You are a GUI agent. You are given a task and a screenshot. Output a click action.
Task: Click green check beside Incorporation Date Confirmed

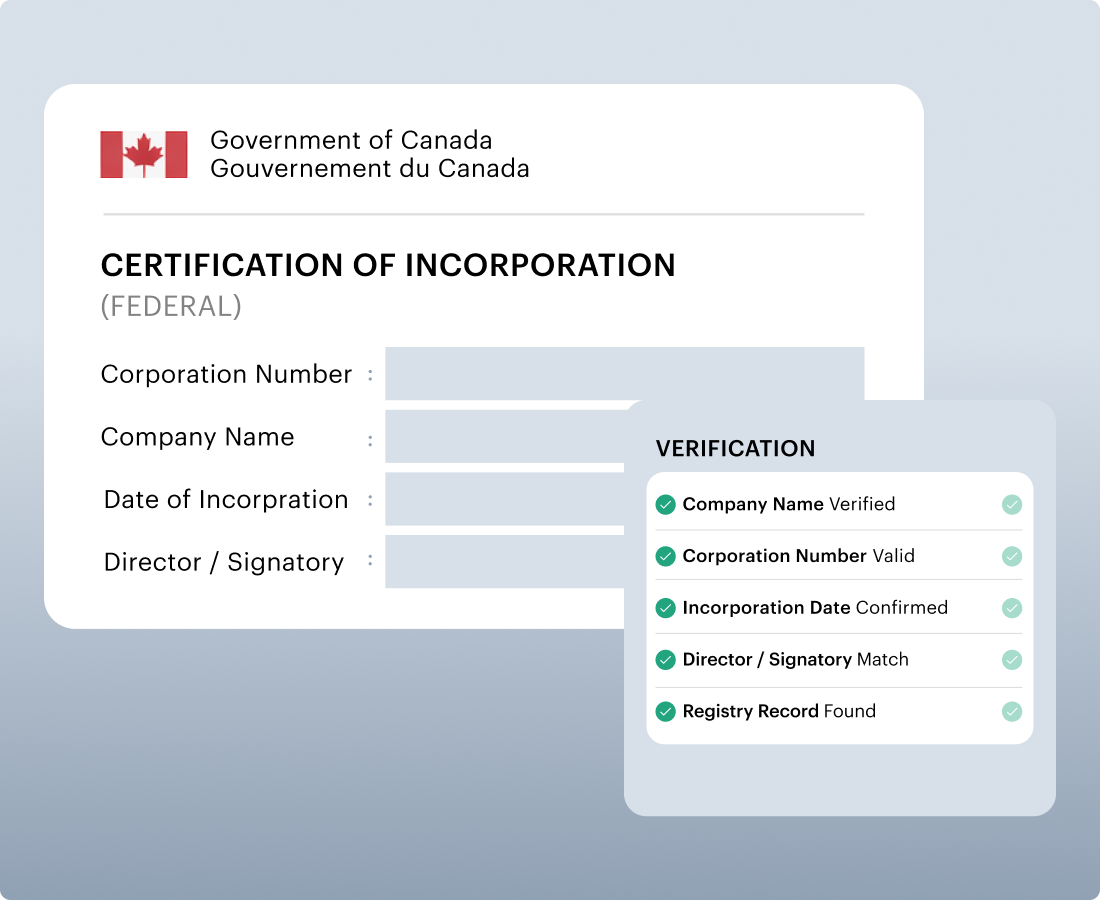(x=665, y=608)
